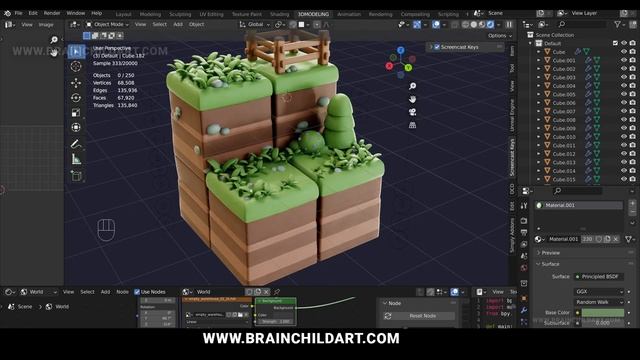Adjust the Strength value on Background node
Screen dimensions: 640x360
[x=277, y=322]
